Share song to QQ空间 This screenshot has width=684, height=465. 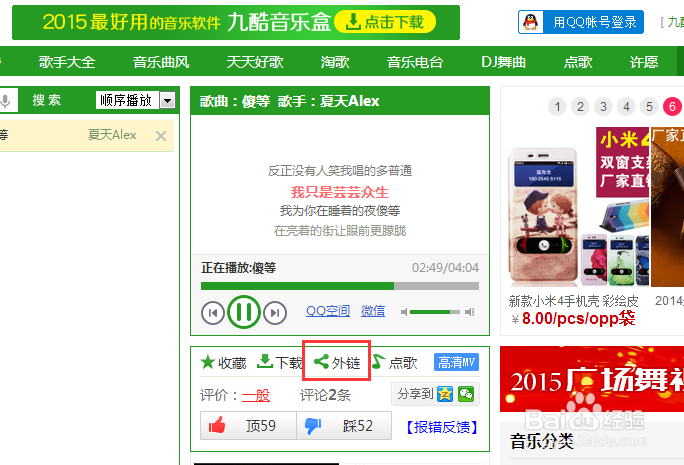click(x=328, y=311)
